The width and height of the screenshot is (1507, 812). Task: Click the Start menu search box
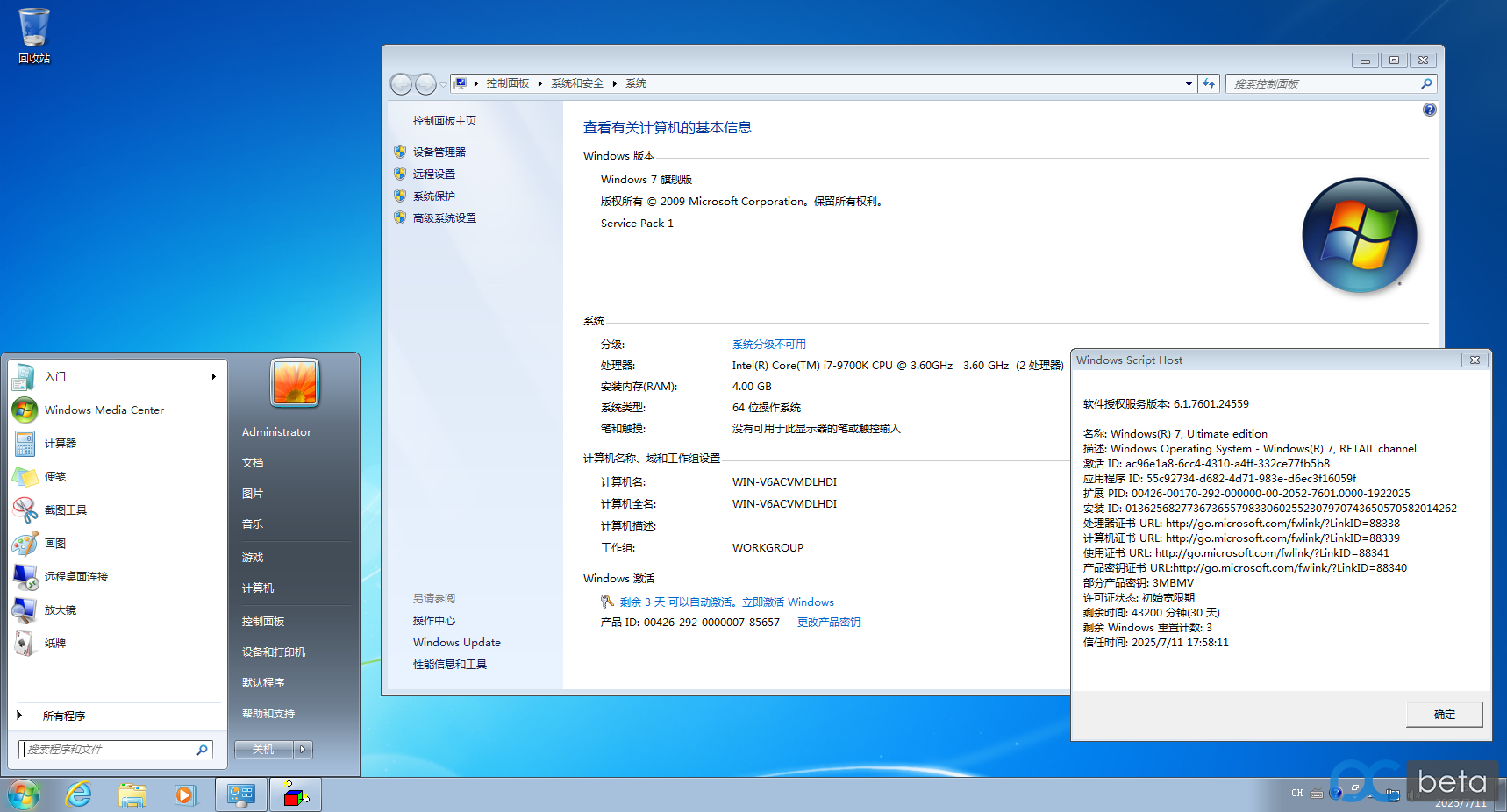tap(110, 750)
